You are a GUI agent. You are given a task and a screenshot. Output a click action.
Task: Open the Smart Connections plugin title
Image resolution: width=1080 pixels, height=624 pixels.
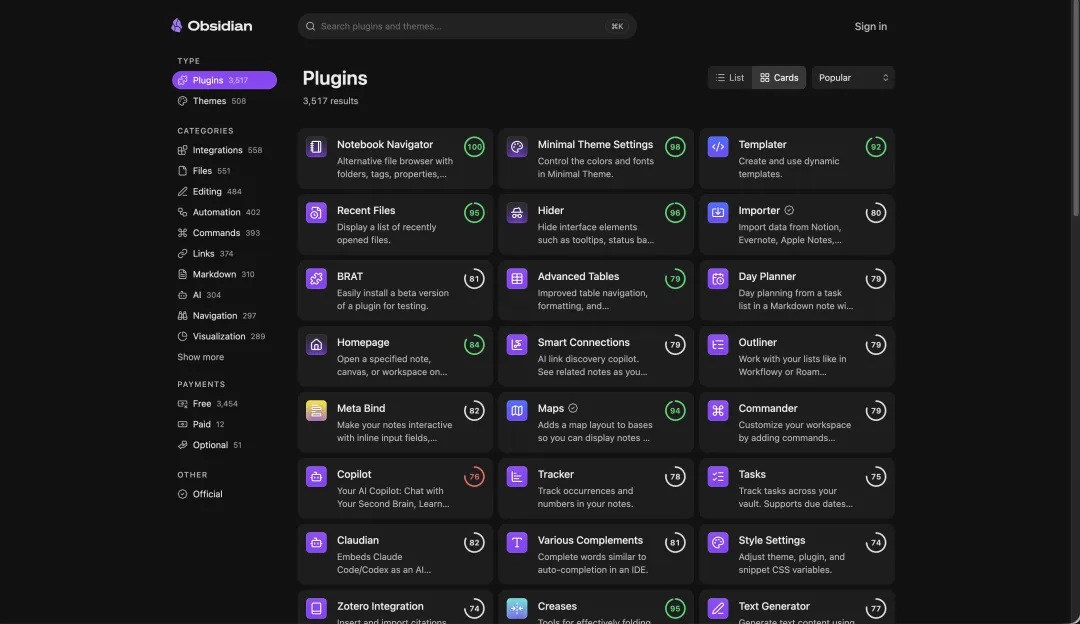583,342
